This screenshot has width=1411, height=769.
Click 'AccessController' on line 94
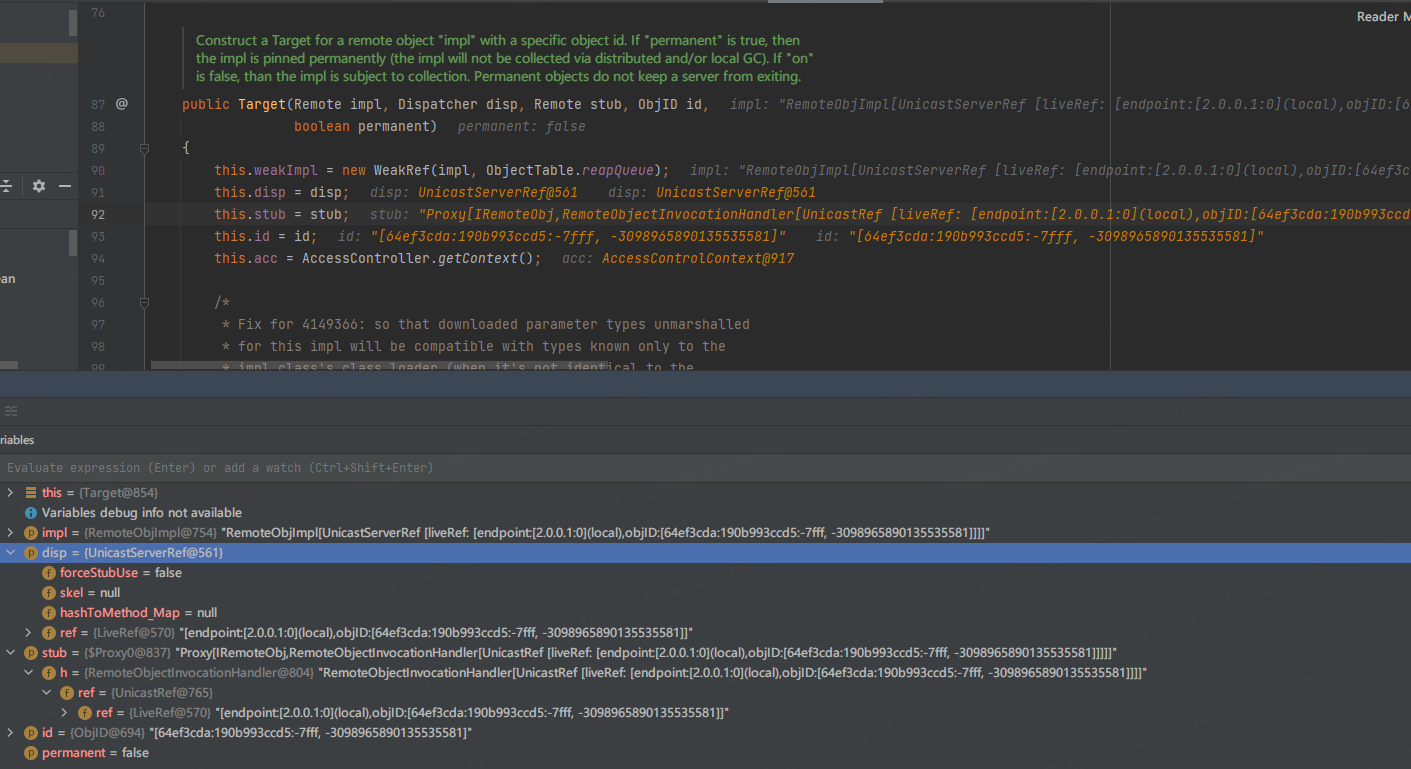coord(366,258)
